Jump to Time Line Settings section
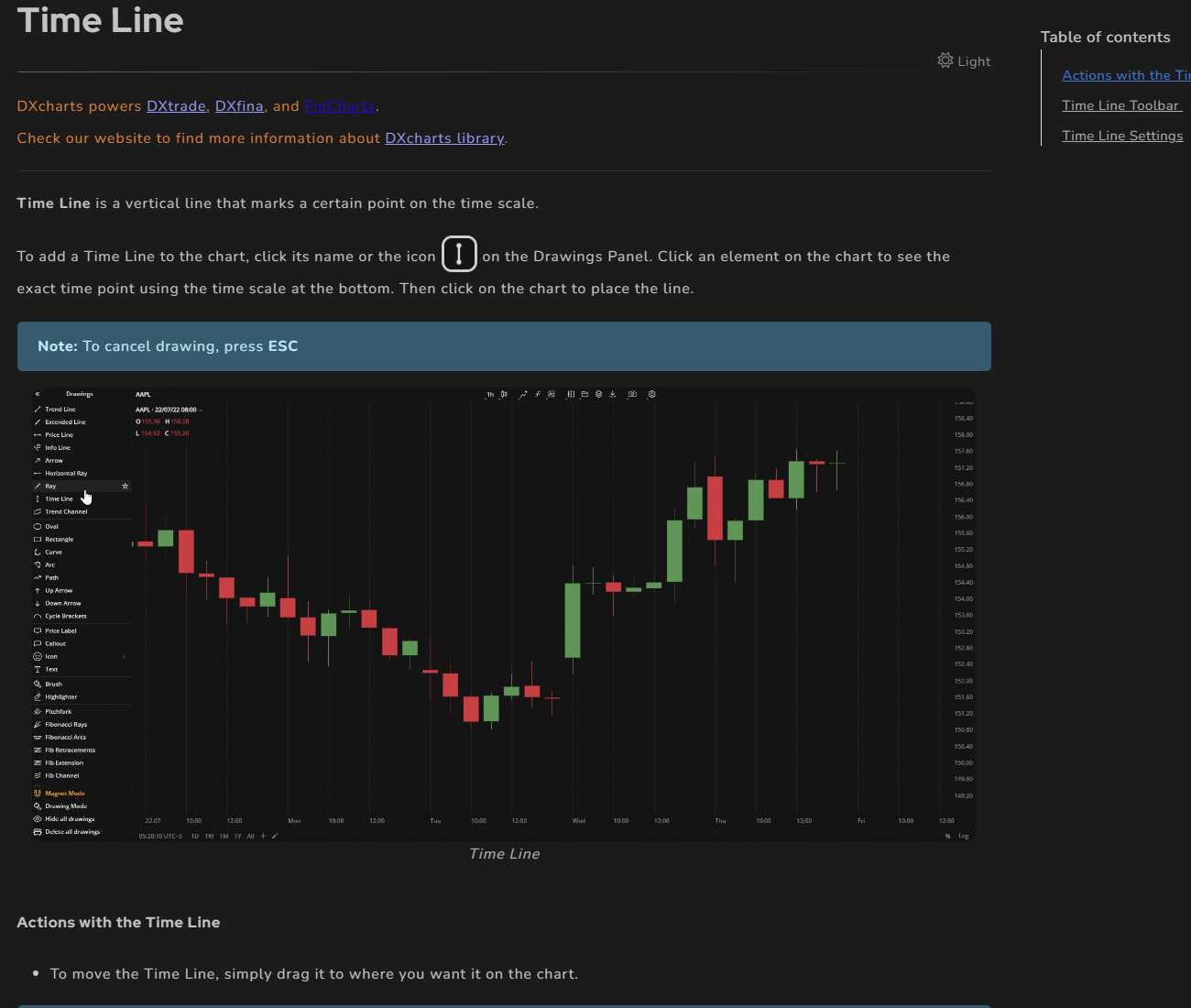1191x1008 pixels. pyautogui.click(x=1122, y=137)
